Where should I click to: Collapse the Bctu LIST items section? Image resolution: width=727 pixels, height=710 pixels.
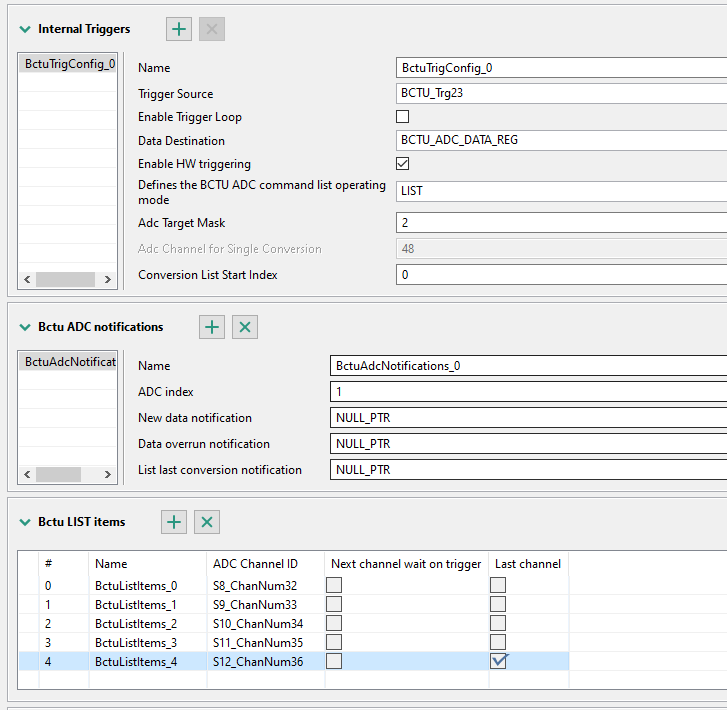25,522
